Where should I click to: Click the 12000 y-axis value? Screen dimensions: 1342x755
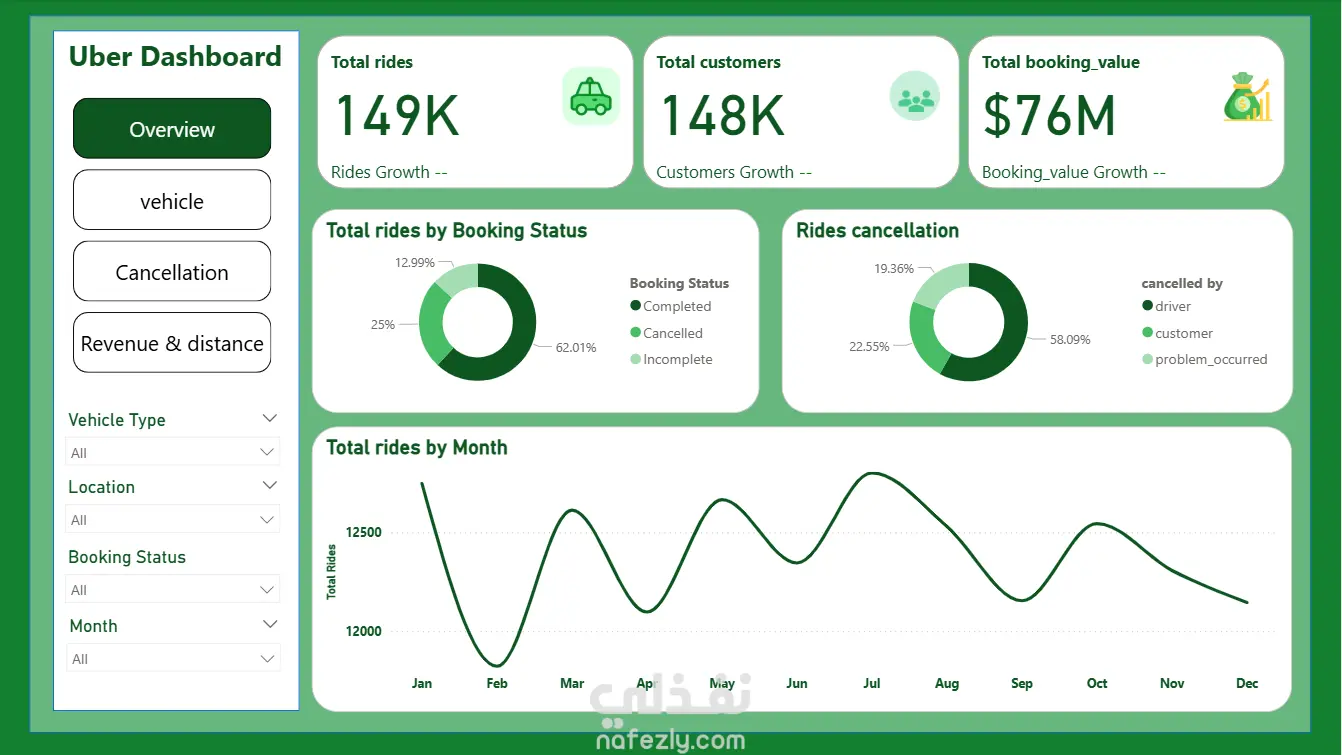364,631
